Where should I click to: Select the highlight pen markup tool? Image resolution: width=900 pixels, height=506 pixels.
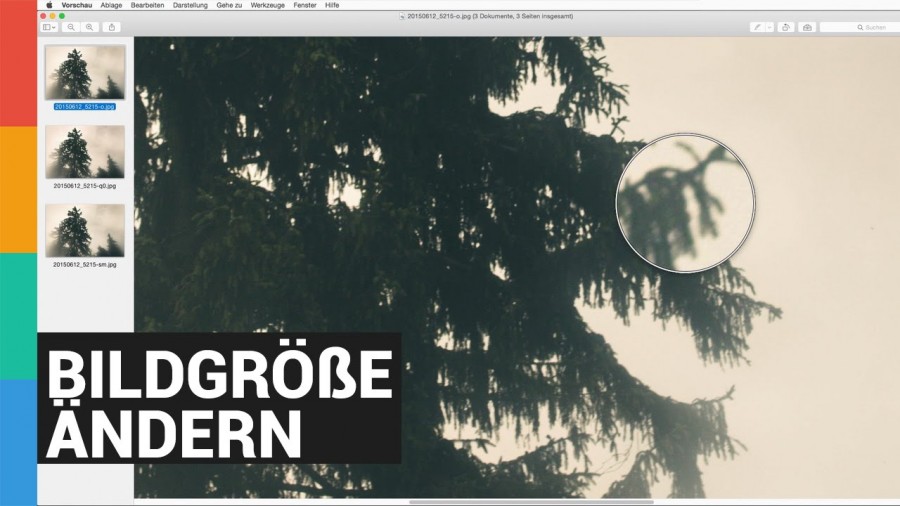pyautogui.click(x=757, y=27)
